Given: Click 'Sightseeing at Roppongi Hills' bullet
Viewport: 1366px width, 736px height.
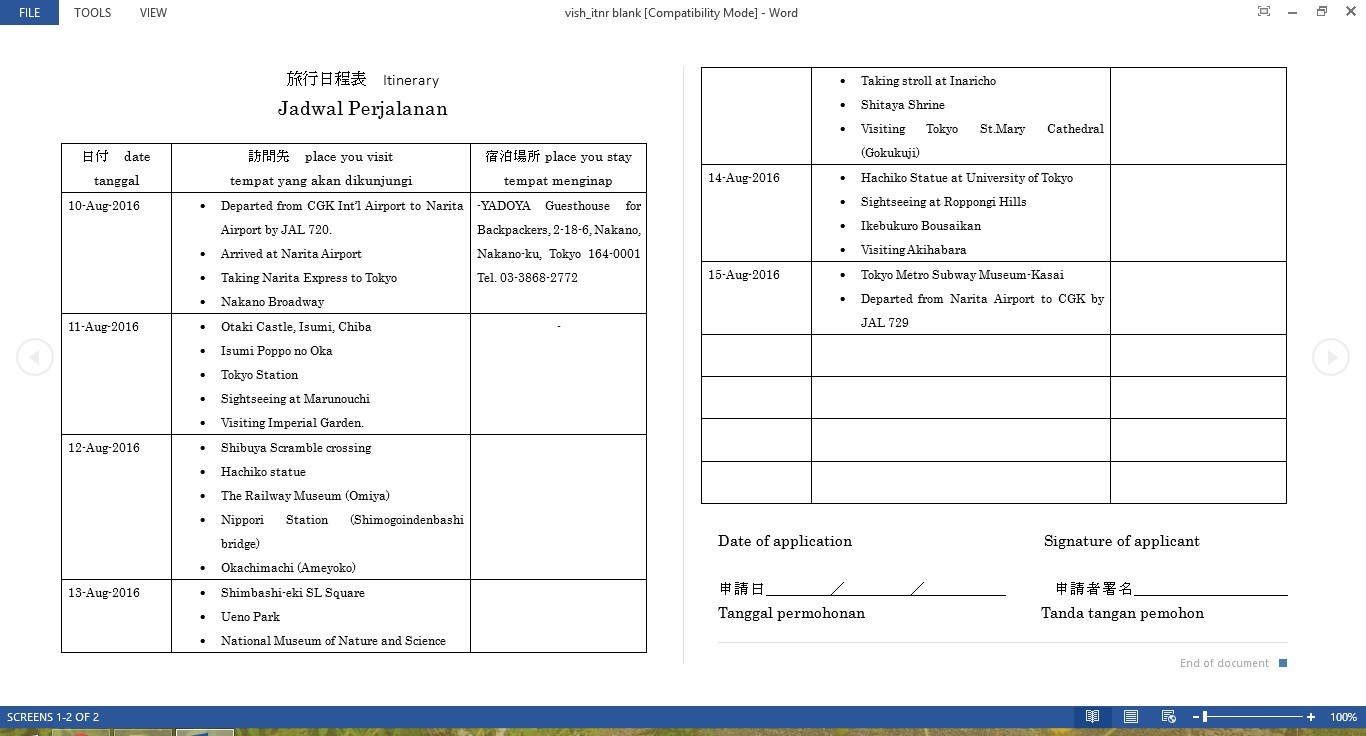Looking at the screenshot, I should coord(943,202).
